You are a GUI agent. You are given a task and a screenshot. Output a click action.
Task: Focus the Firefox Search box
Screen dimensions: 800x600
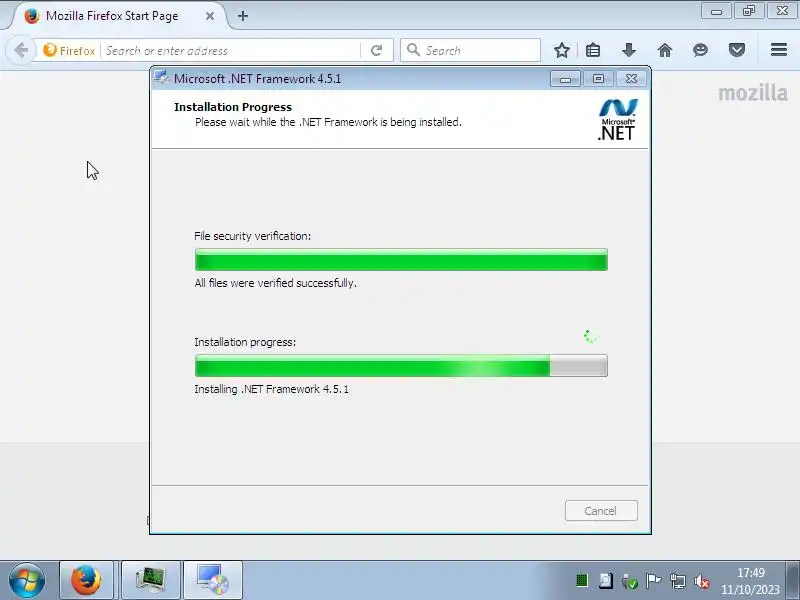click(x=470, y=50)
